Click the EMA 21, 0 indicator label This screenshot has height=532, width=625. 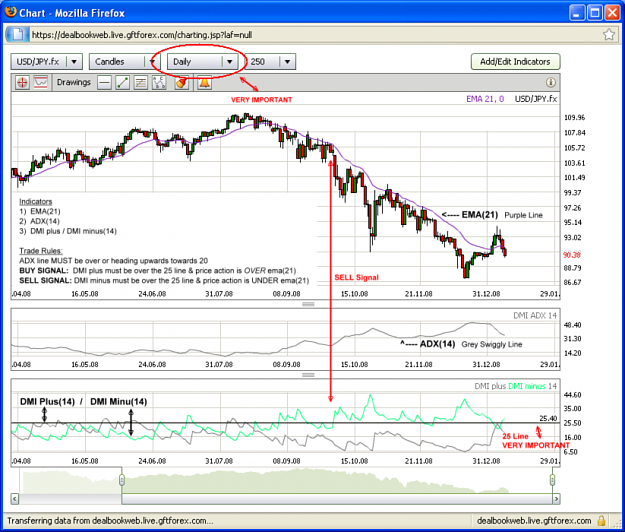[x=485, y=99]
